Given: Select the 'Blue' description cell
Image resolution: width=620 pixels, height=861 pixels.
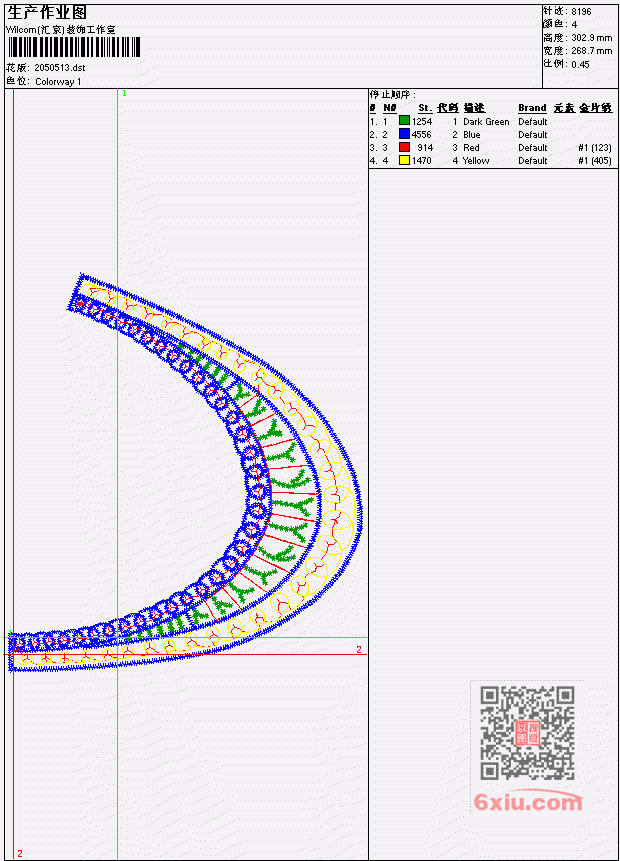Looking at the screenshot, I should [x=472, y=135].
